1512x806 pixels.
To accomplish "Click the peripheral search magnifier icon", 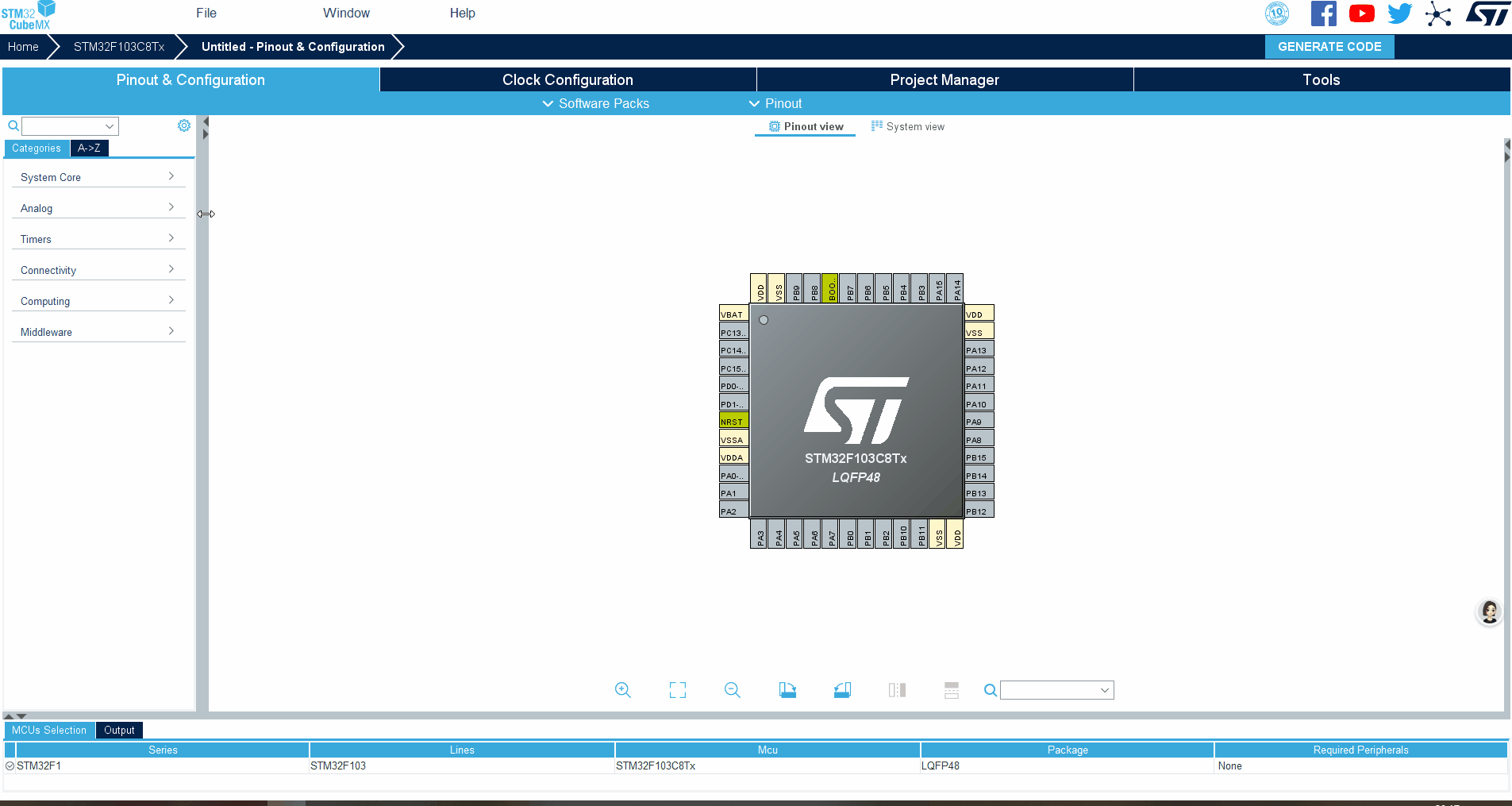I will [x=13, y=125].
